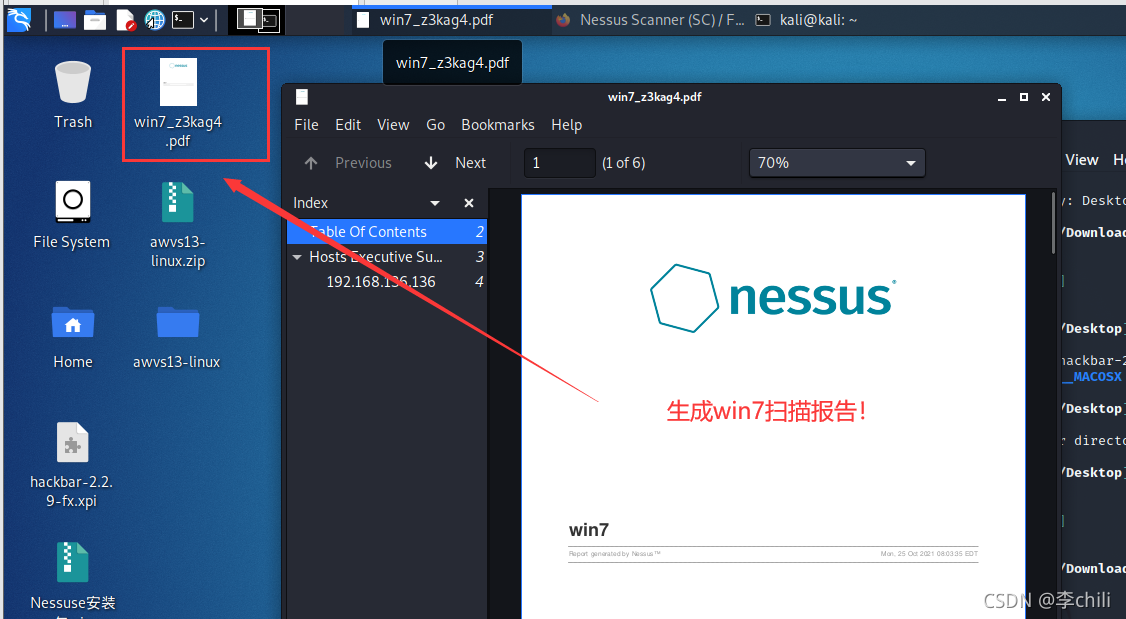The image size is (1126, 619).
Task: Click the nessus logo on PDF page
Action: 773,298
